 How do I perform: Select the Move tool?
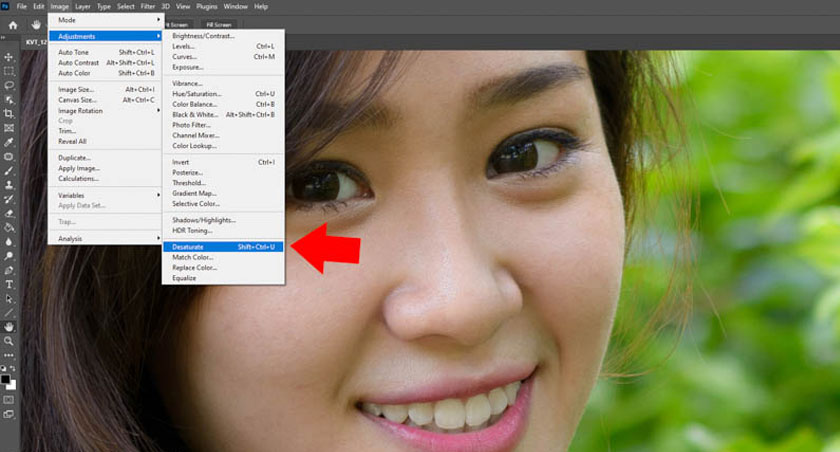[x=9, y=57]
